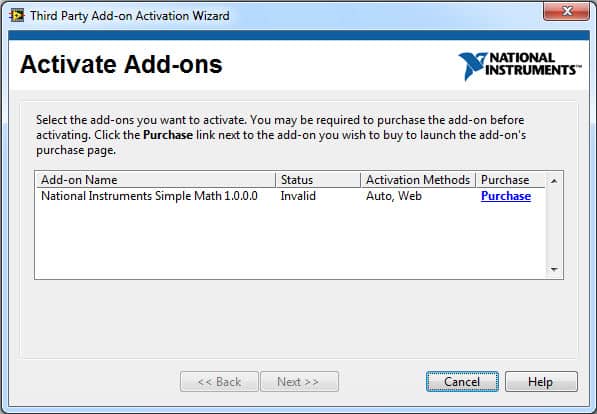Click the list scroll up arrow
The image size is (597, 414).
[554, 181]
